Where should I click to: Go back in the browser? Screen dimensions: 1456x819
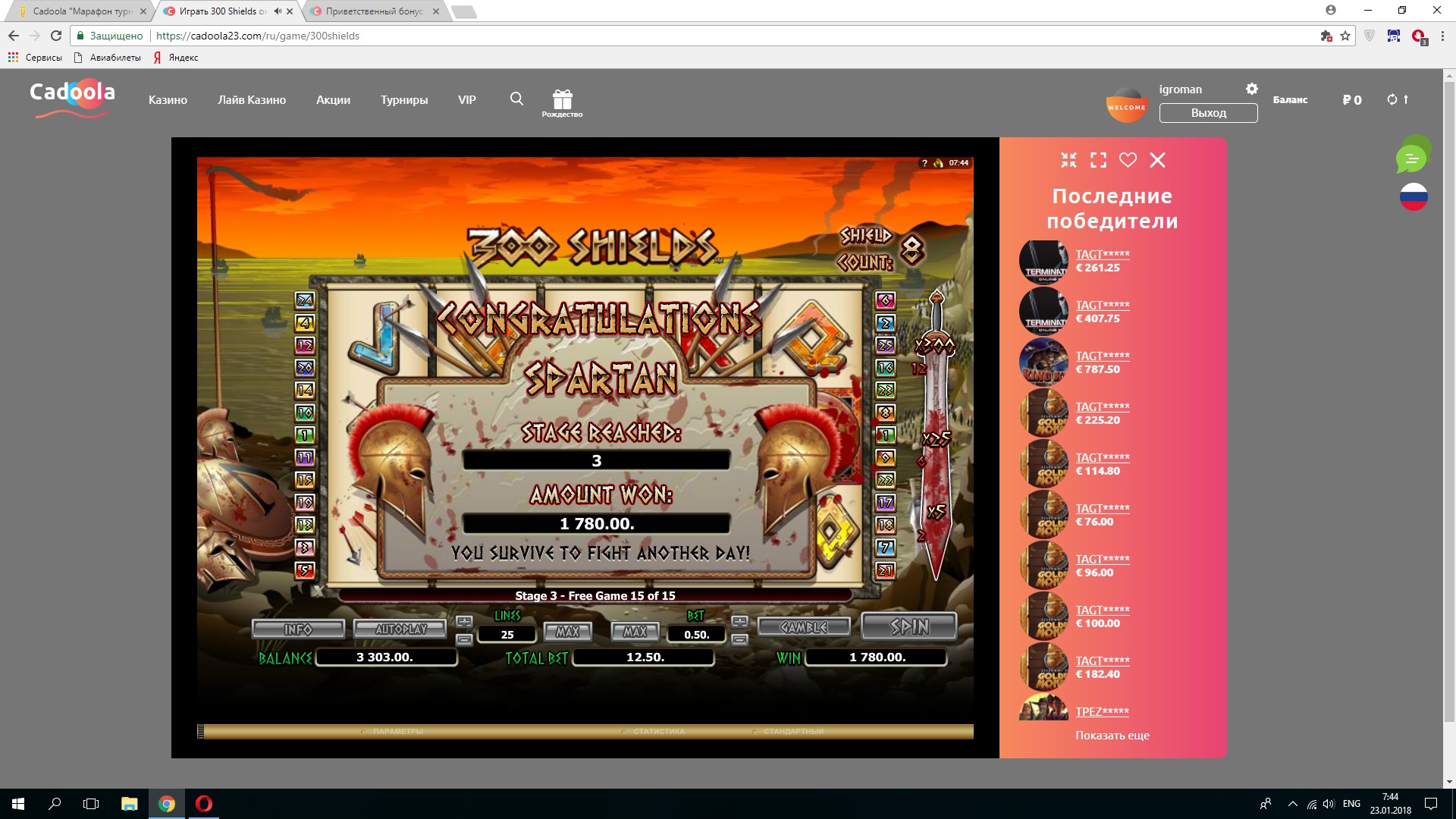[14, 36]
